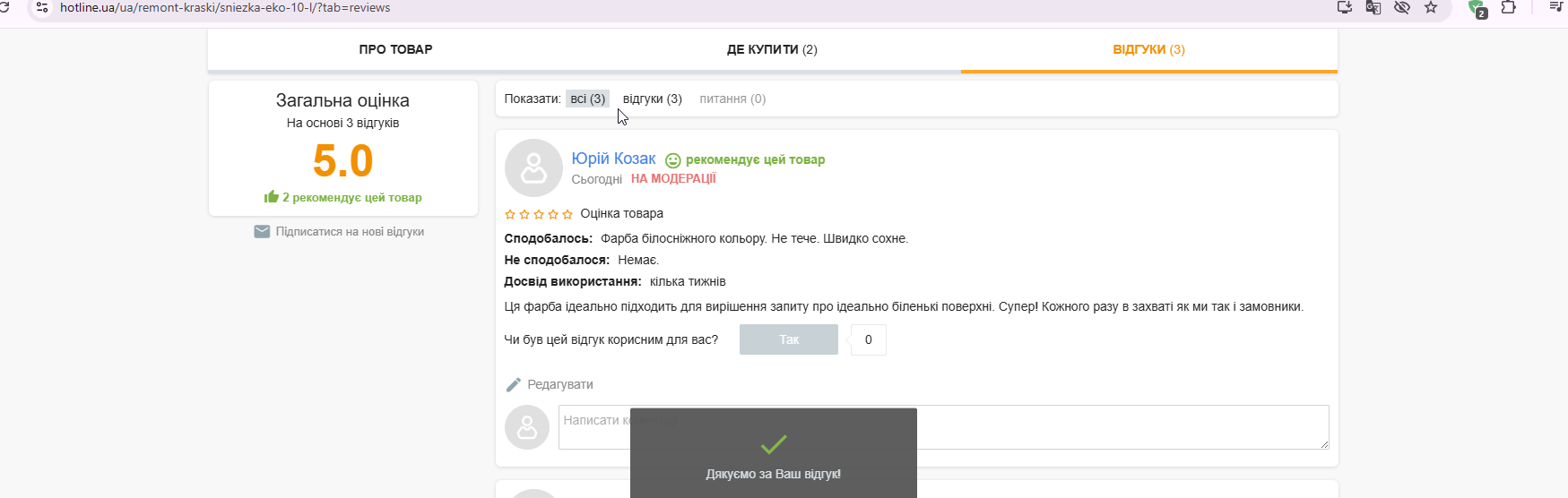Click the helpful vote count 0
This screenshot has height=498, width=1568.
coord(868,339)
